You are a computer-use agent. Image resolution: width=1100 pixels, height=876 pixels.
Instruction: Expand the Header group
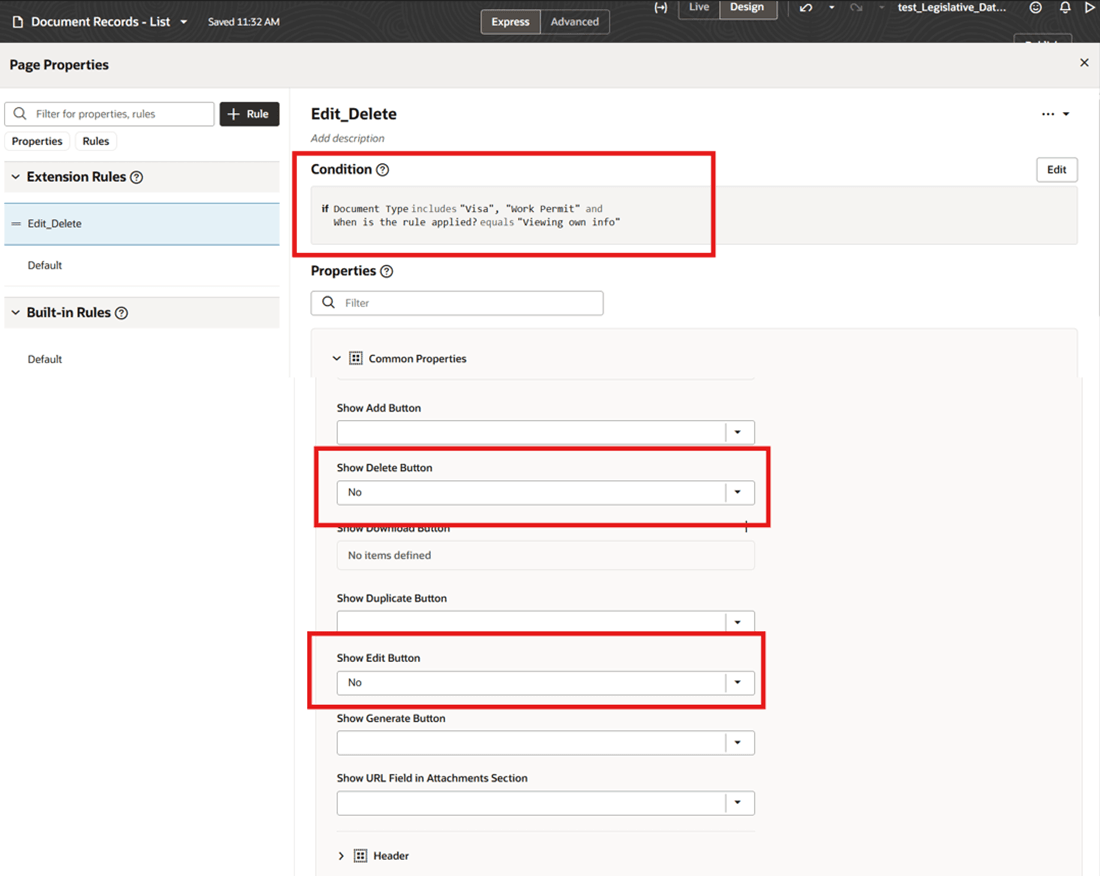(341, 856)
